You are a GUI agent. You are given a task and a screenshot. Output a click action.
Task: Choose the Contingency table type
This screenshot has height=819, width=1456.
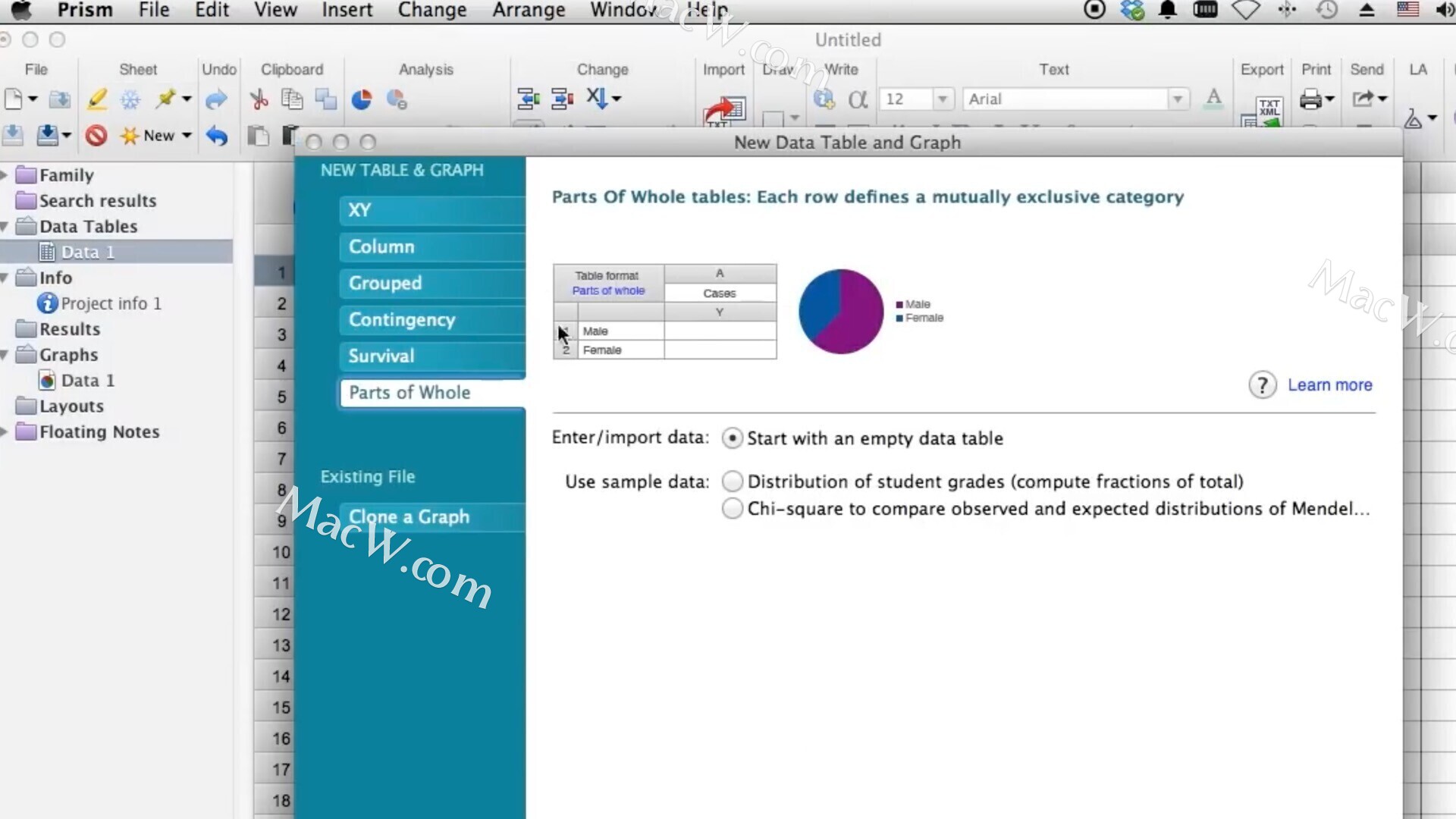coord(432,319)
